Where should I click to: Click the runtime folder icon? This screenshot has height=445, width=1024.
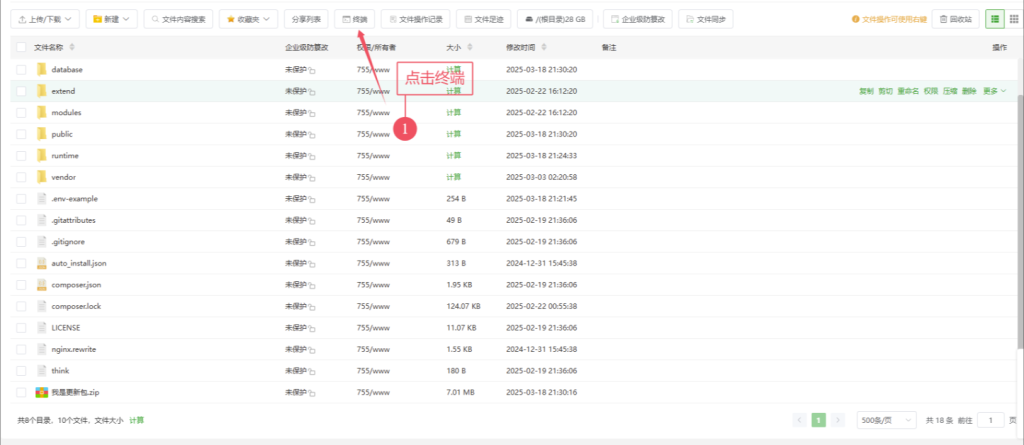(x=42, y=156)
